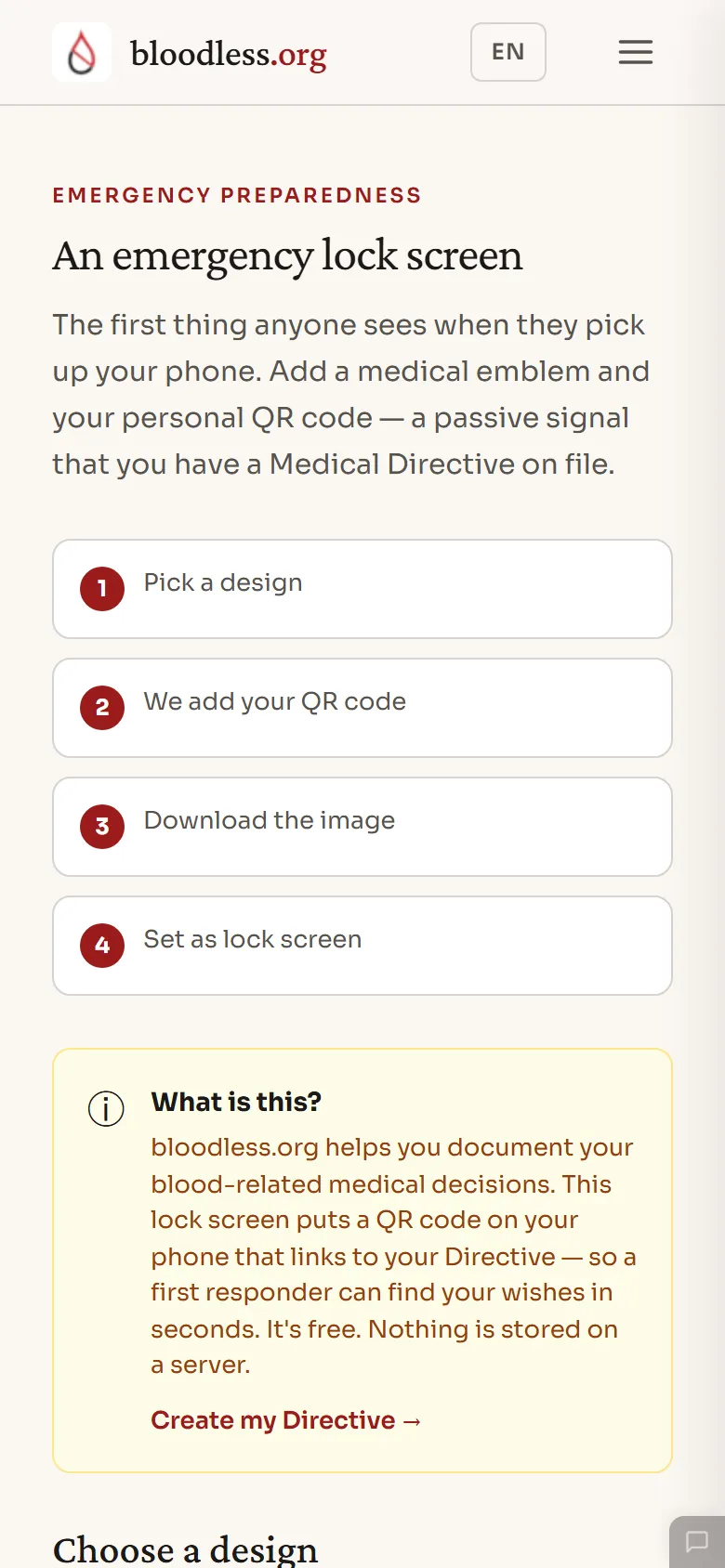Click the info circle icon in notice box

(x=106, y=1108)
